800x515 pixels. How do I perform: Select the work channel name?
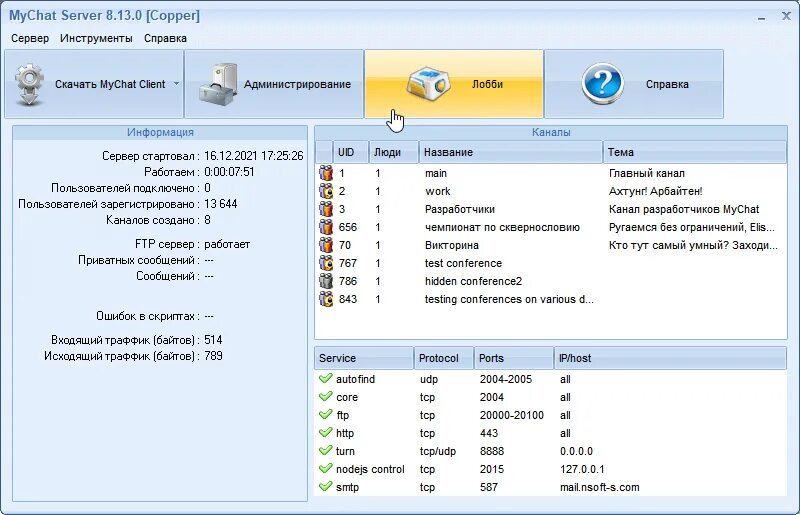coord(438,191)
